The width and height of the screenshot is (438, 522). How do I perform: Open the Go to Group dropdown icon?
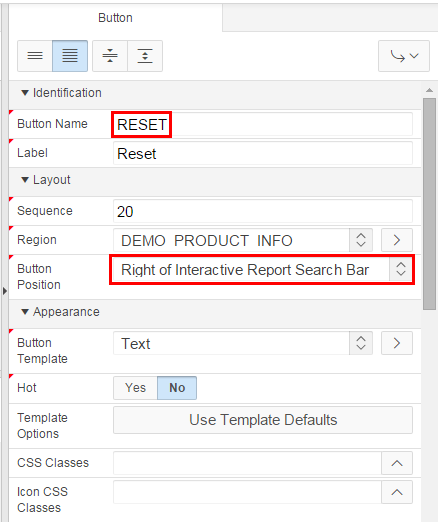point(404,56)
